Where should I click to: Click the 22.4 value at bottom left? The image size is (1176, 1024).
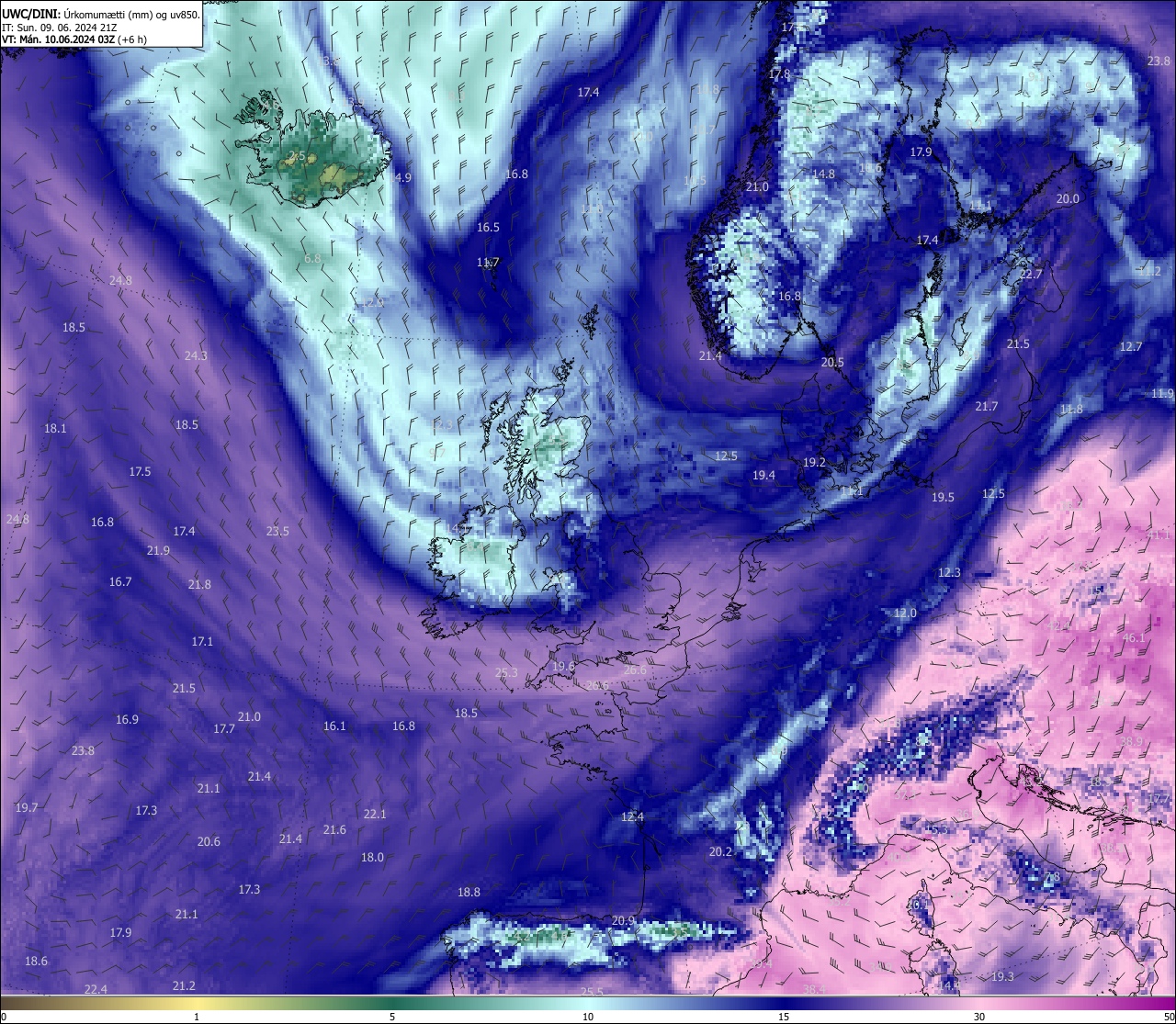[x=96, y=989]
